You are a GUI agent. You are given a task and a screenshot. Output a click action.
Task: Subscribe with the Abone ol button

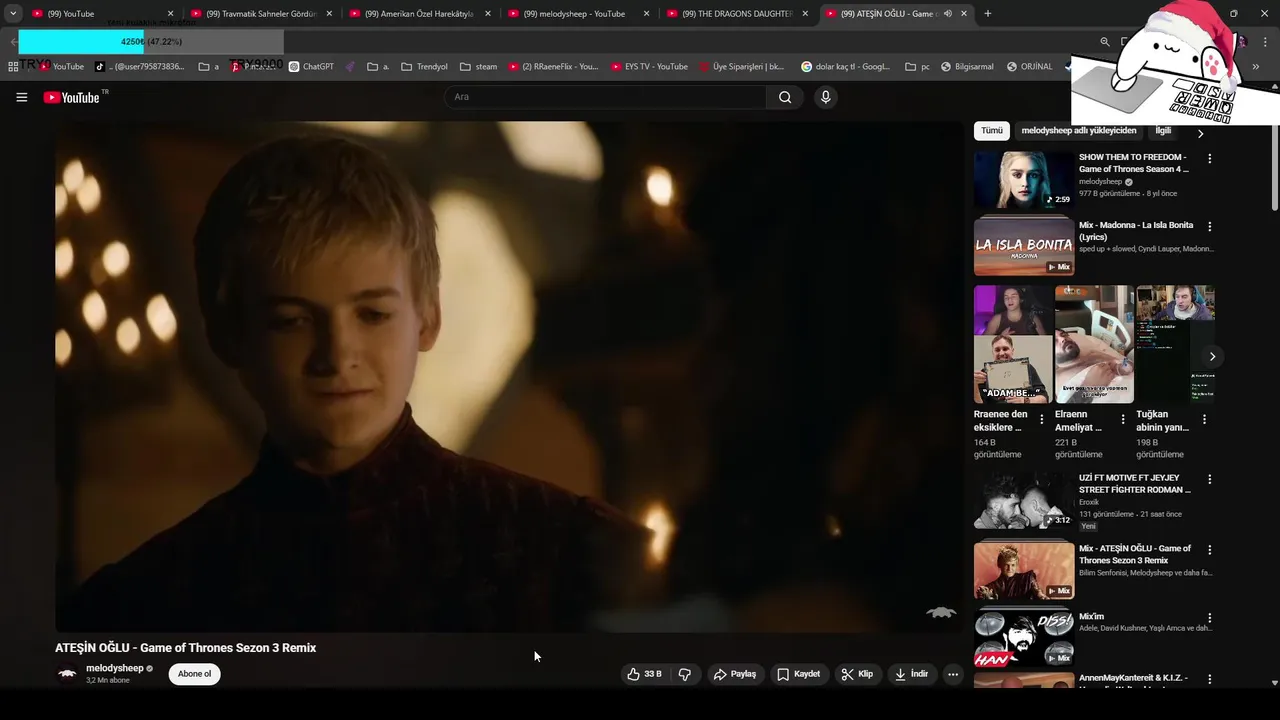coord(194,674)
